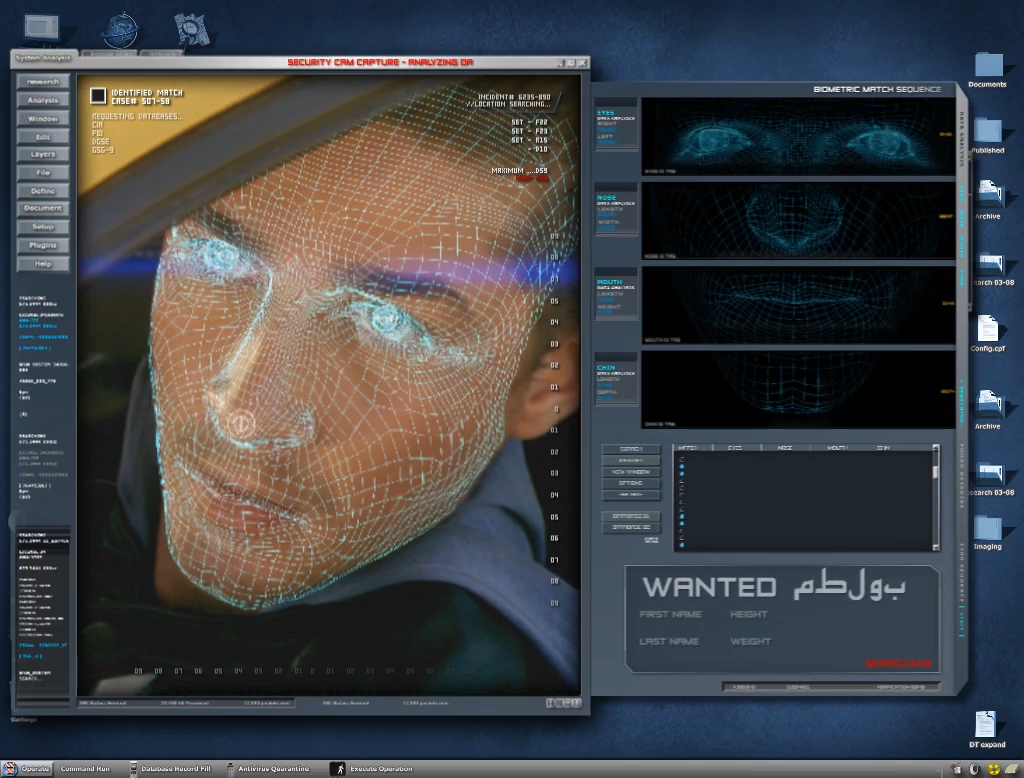Click the Eyes data analysis label box

coord(616,126)
